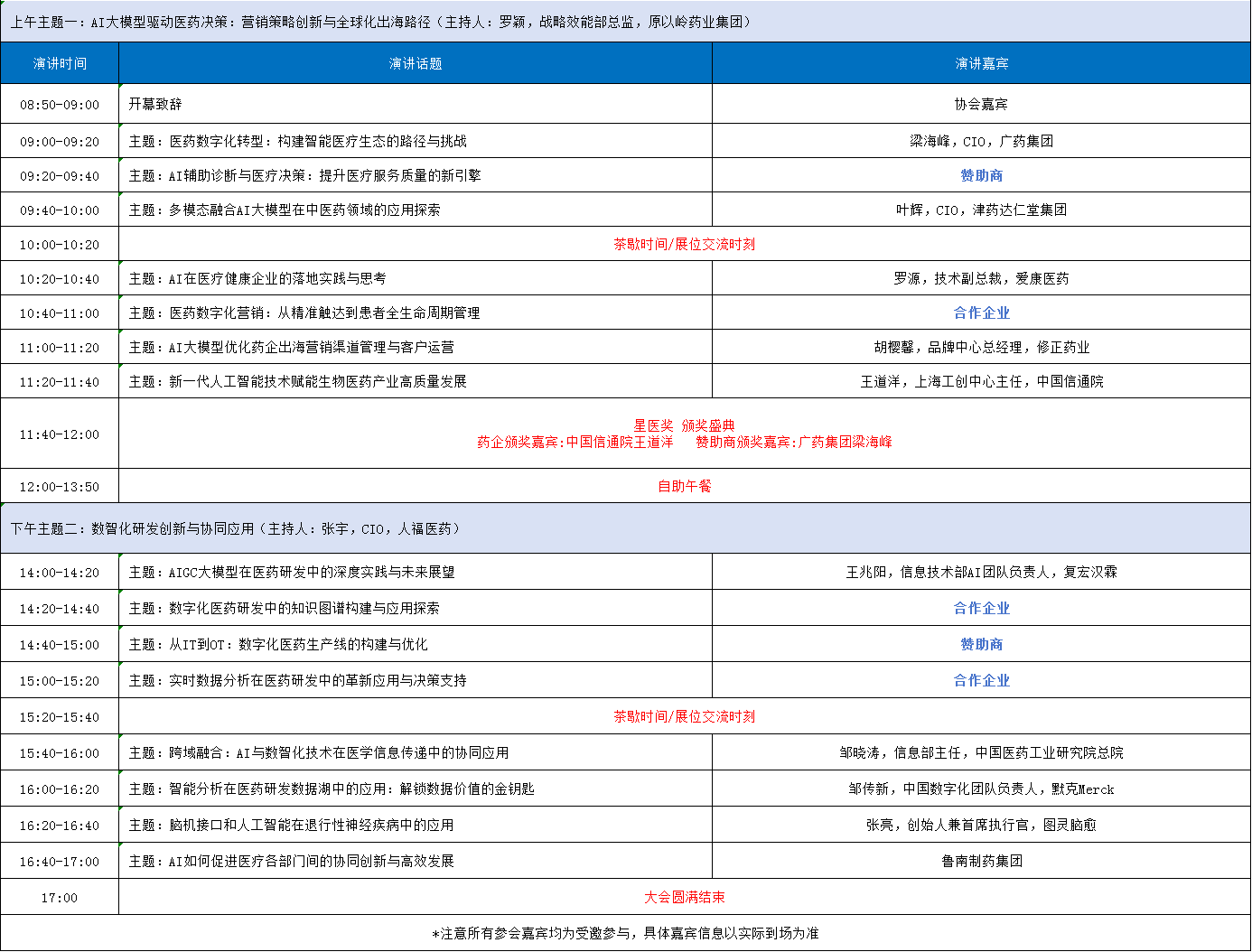Click speaker 张亮，创始人兼首席执行官，图灵脑愈
Image resolution: width=1252 pixels, height=952 pixels.
982,825
